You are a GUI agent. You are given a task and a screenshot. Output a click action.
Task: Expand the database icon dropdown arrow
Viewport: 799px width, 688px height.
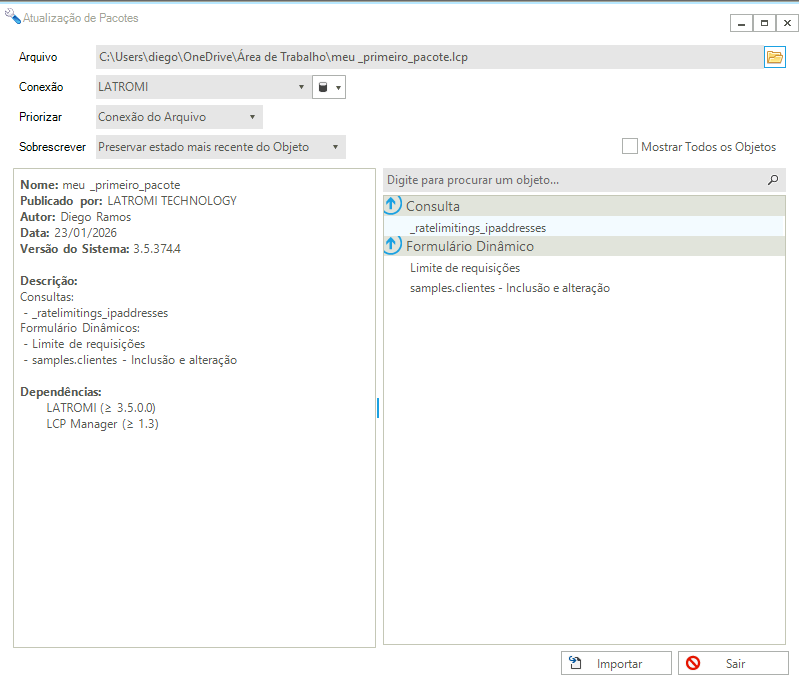point(339,88)
